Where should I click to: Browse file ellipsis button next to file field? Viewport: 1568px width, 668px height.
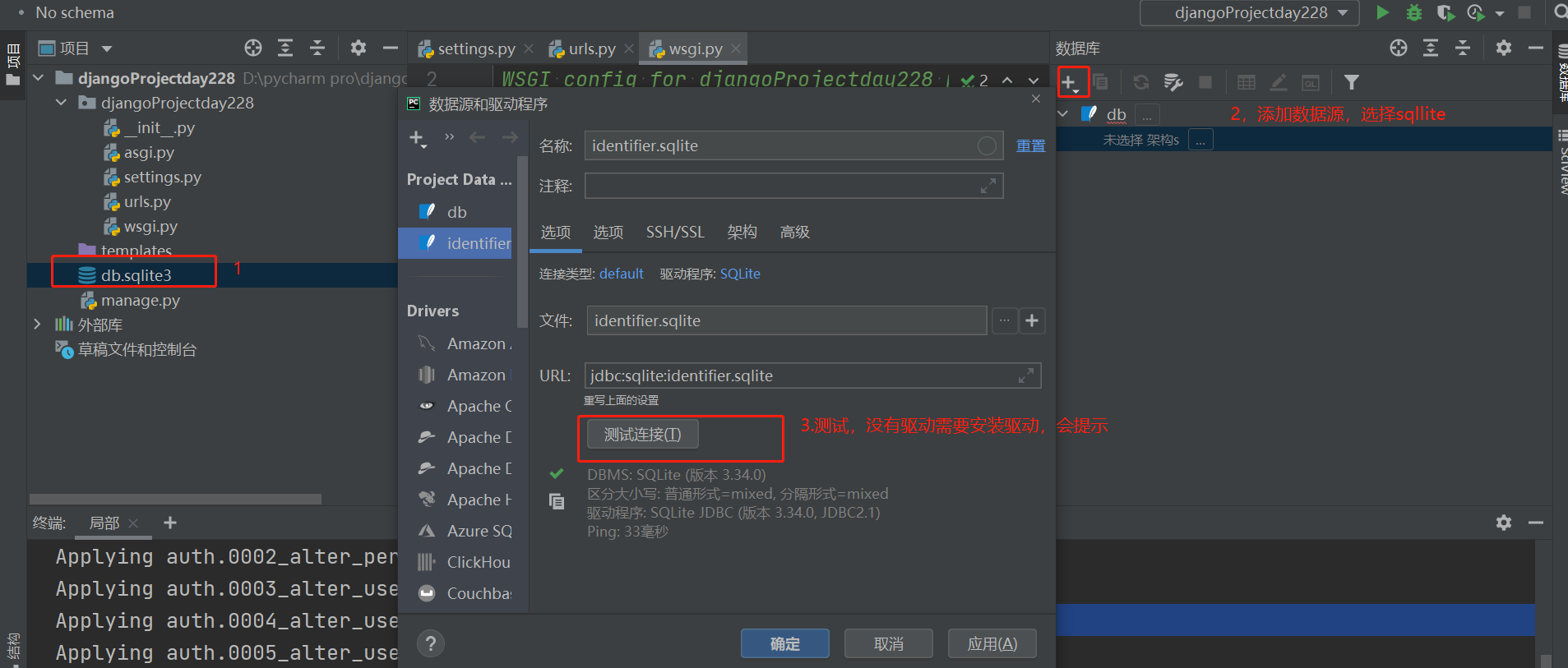1005,320
